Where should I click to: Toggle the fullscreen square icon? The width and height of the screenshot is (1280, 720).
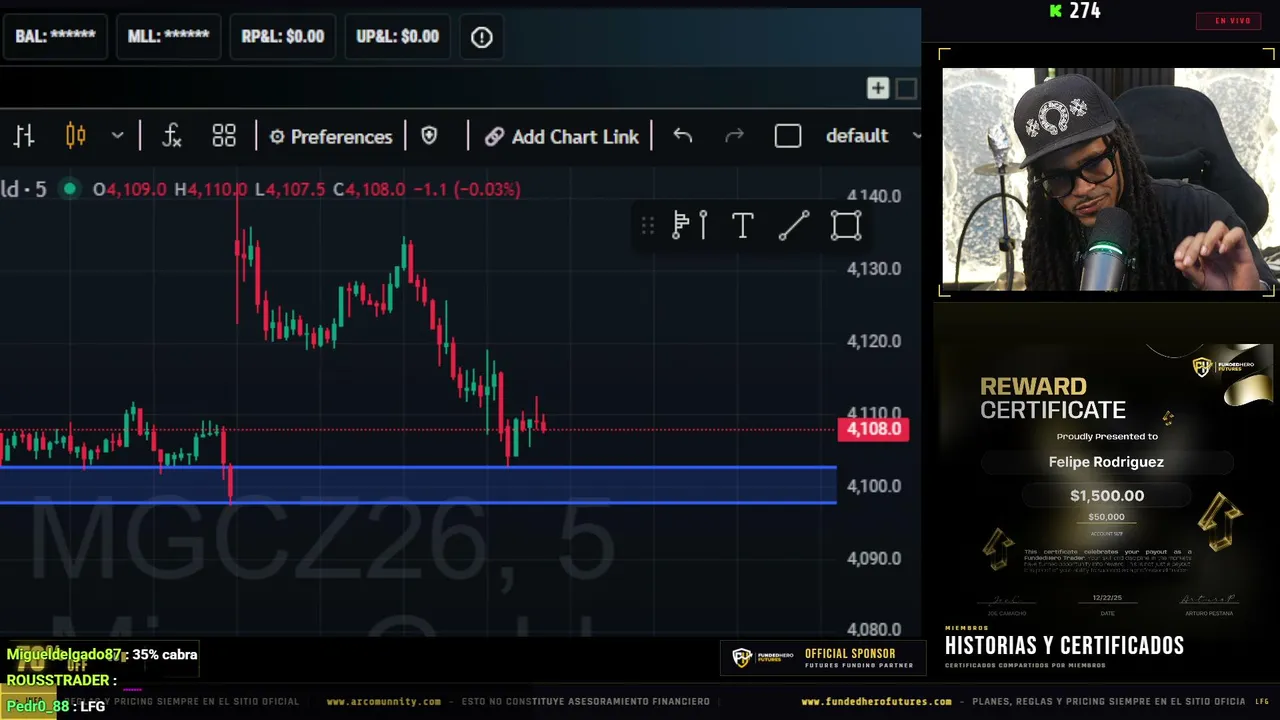[x=788, y=136]
